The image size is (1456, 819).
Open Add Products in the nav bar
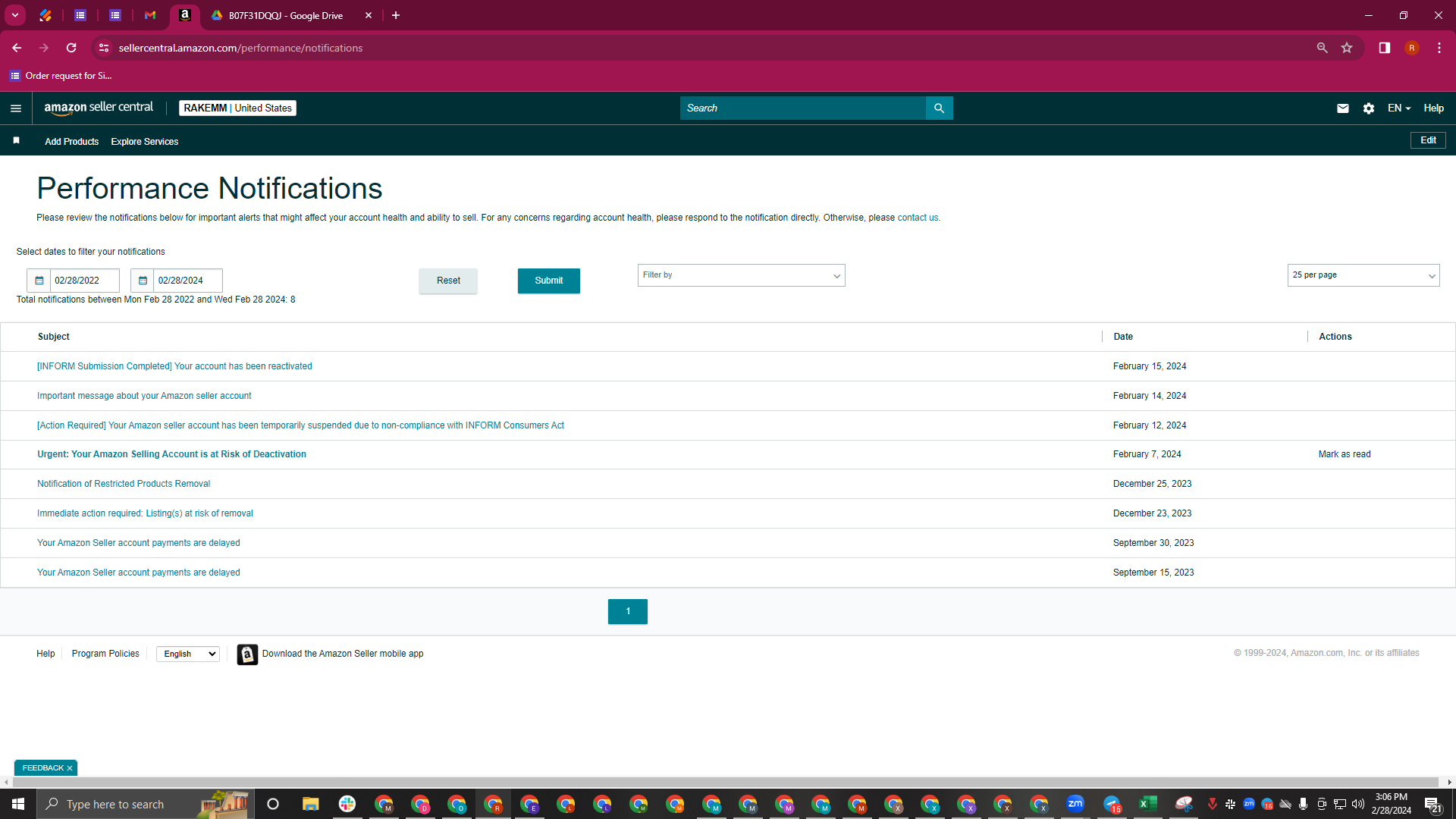(x=71, y=142)
